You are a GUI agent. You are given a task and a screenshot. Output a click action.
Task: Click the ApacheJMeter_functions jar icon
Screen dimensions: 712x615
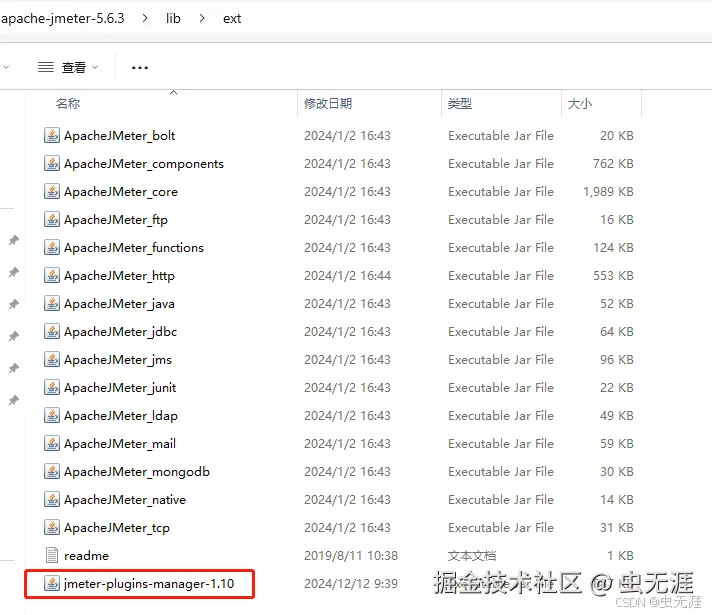pyautogui.click(x=52, y=248)
